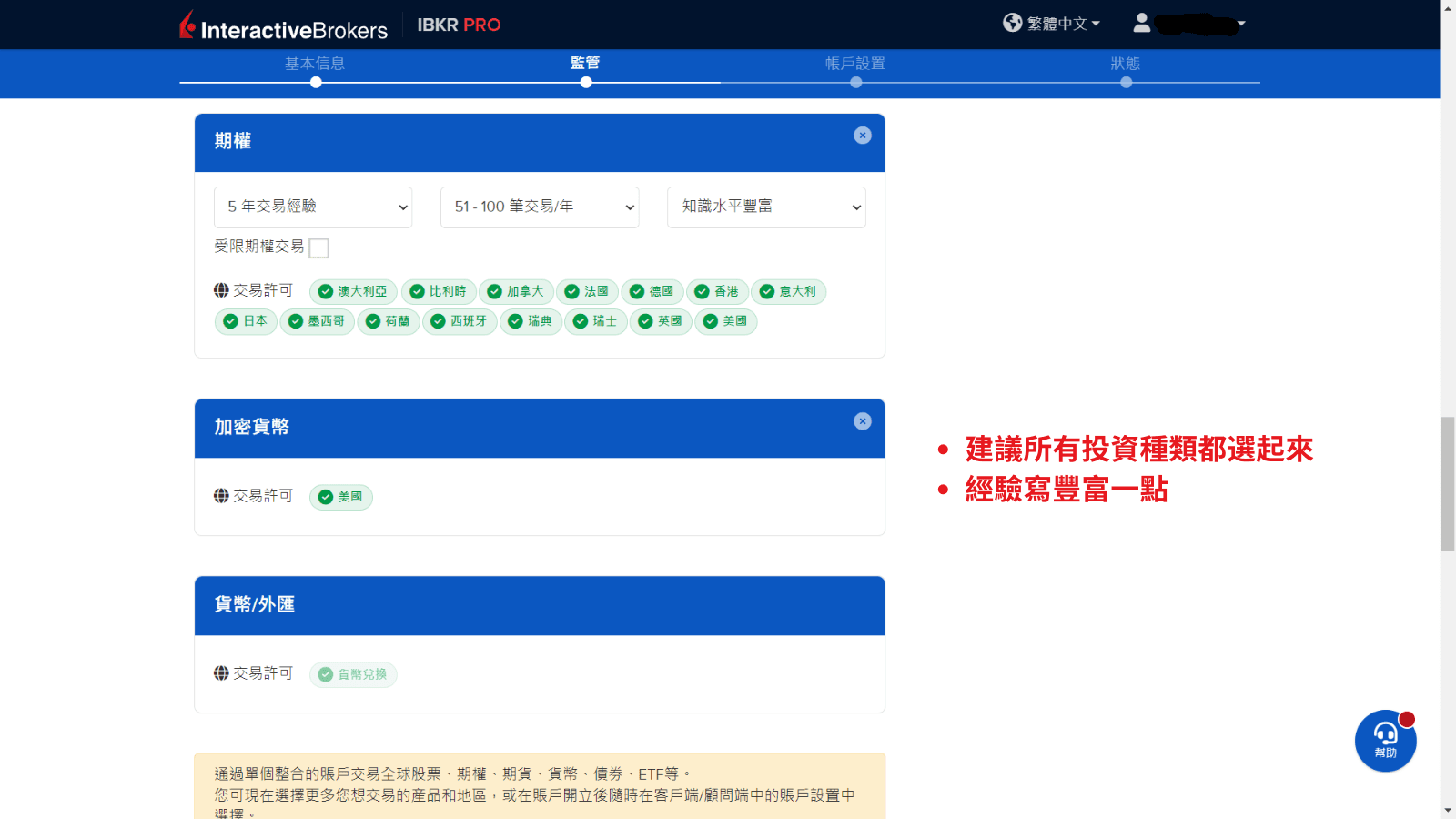The width and height of the screenshot is (1456, 819).
Task: Select the 貨幣兌換 permission chip
Action: 353,674
